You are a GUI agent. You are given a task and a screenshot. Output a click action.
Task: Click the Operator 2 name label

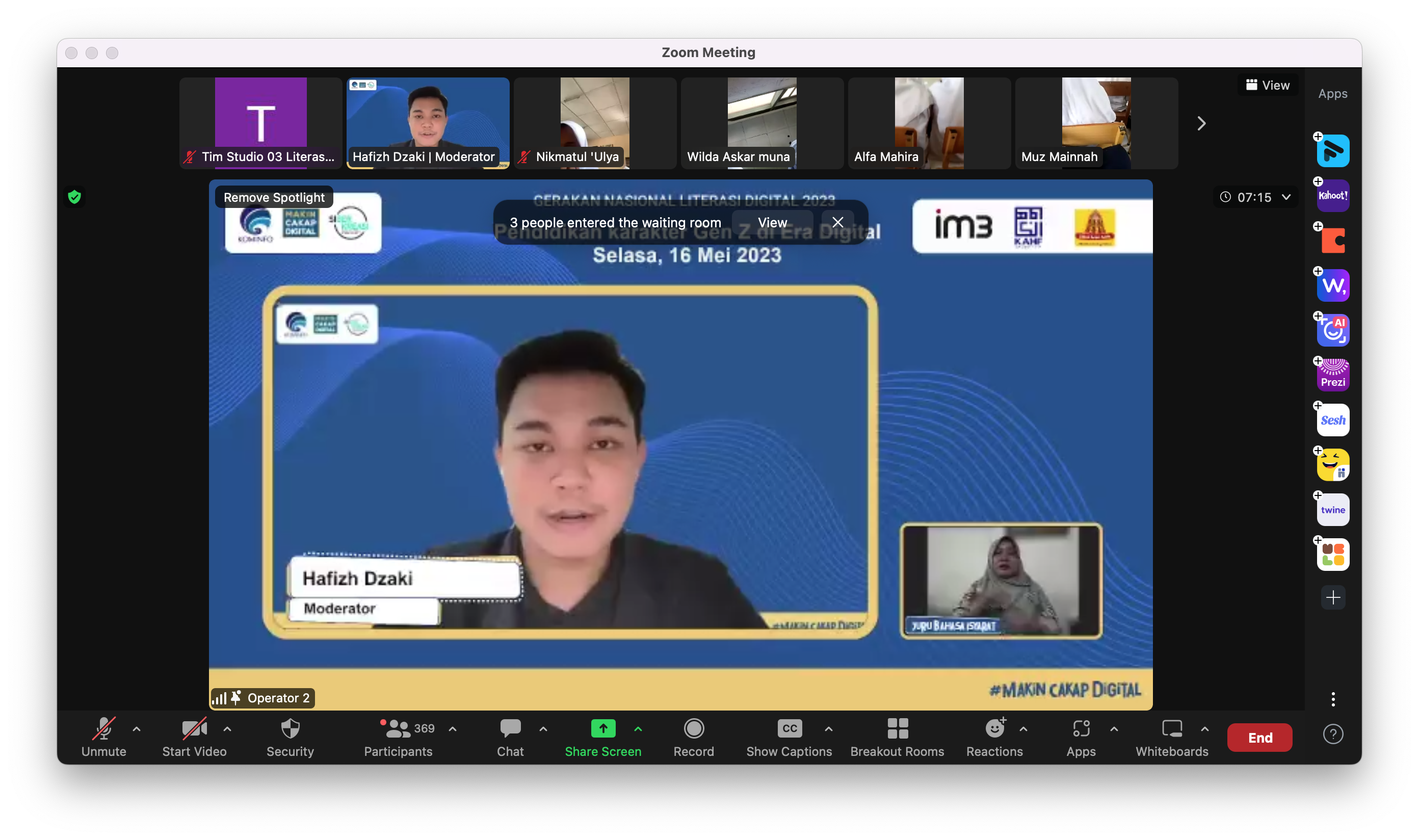[x=278, y=698]
